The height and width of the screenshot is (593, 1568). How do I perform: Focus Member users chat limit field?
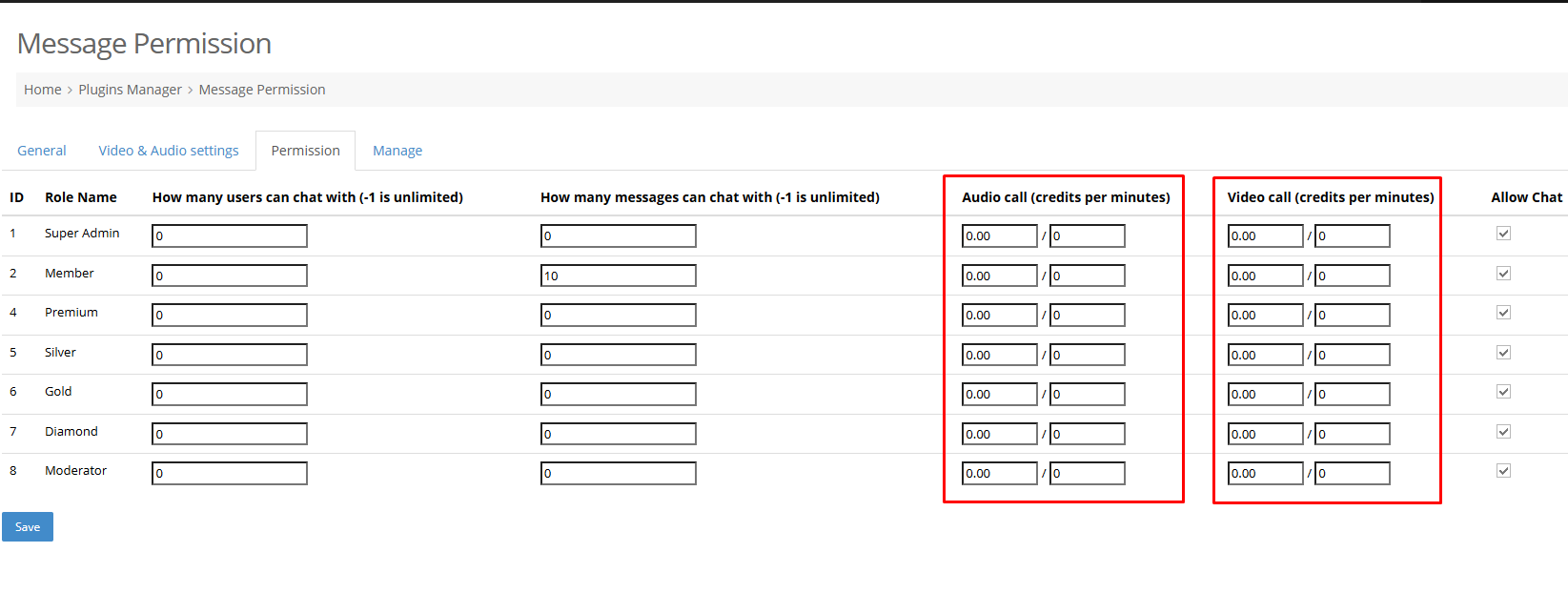[230, 276]
